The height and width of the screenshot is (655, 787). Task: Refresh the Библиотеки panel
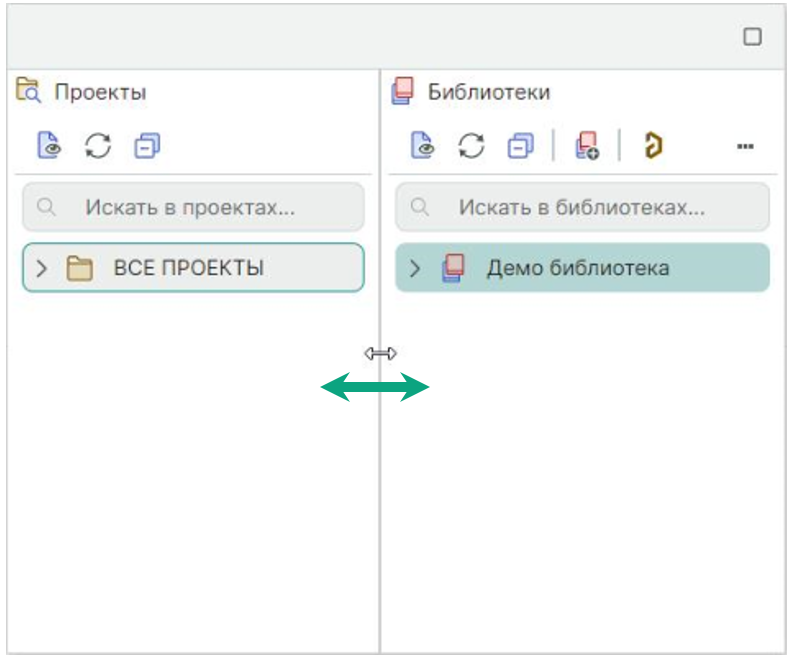click(x=471, y=146)
